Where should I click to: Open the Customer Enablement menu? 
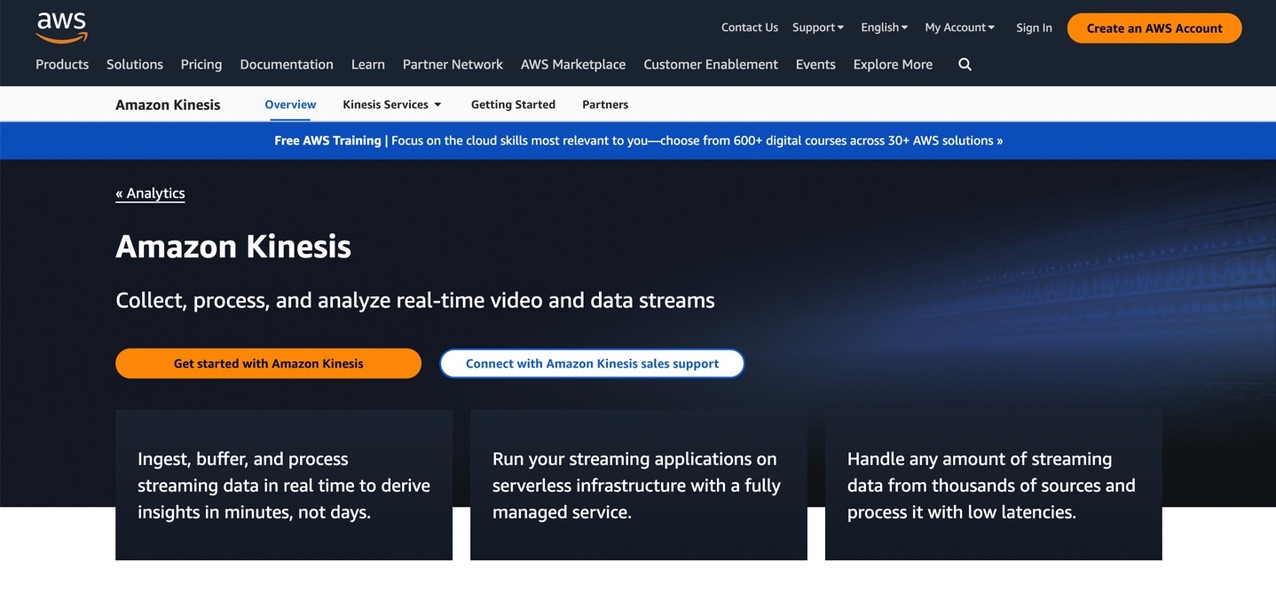click(x=711, y=64)
